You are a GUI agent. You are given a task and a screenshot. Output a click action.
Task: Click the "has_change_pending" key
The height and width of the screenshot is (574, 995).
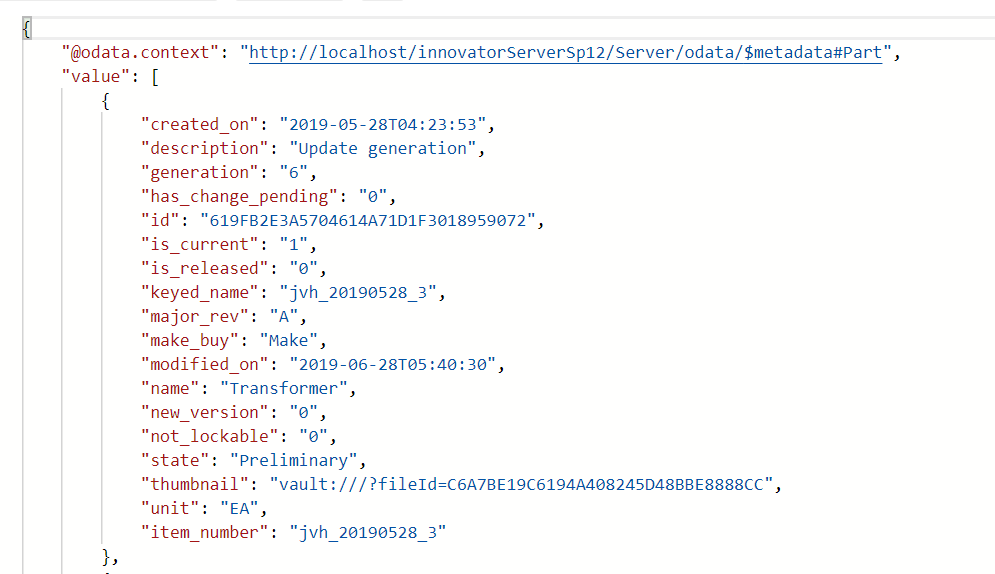tap(239, 197)
